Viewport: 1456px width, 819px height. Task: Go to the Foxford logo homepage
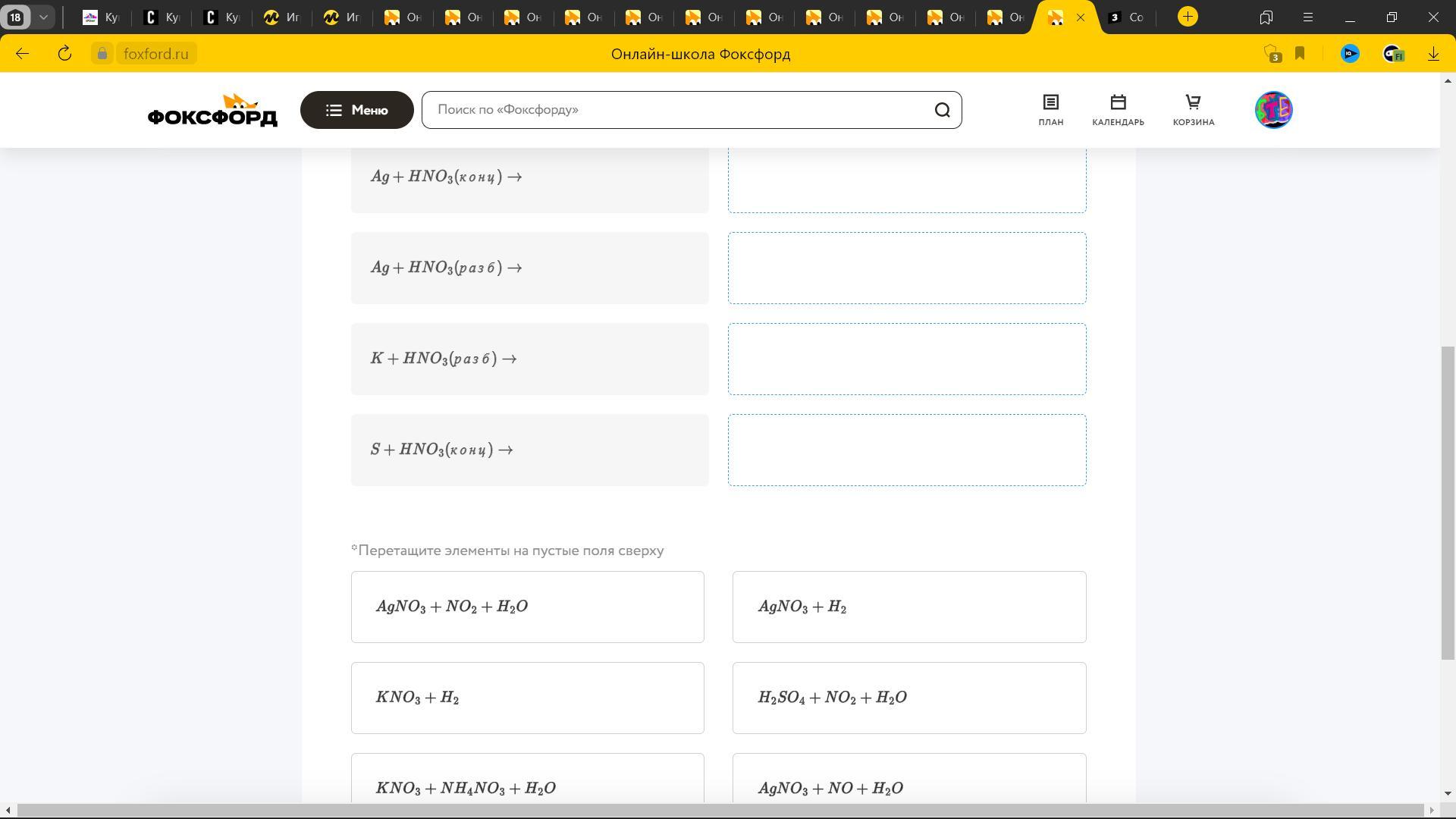click(x=212, y=111)
